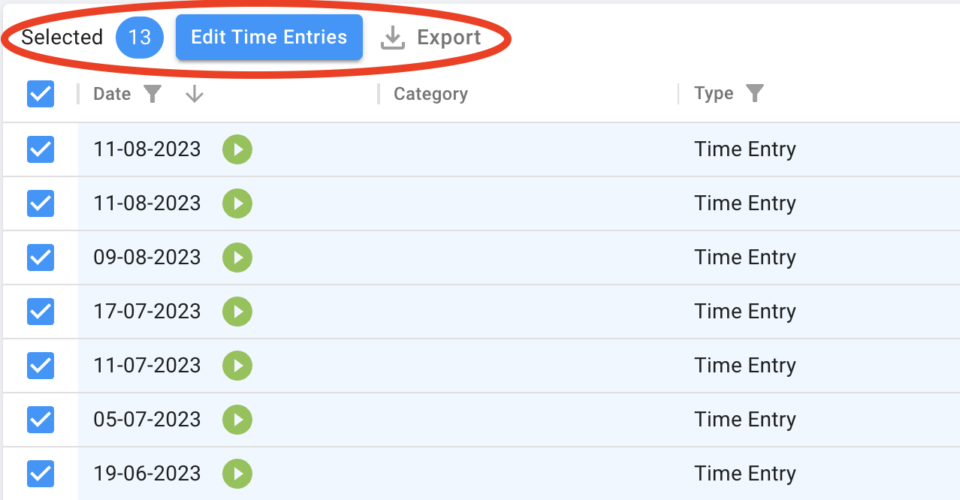Click the Category column header
Screen dimensions: 960x500
pos(430,94)
